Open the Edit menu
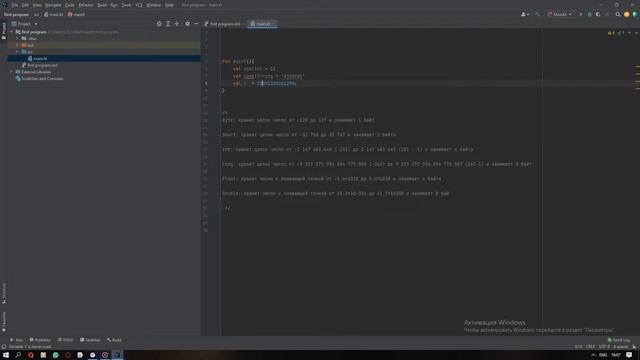640x360 pixels. pos(25,5)
